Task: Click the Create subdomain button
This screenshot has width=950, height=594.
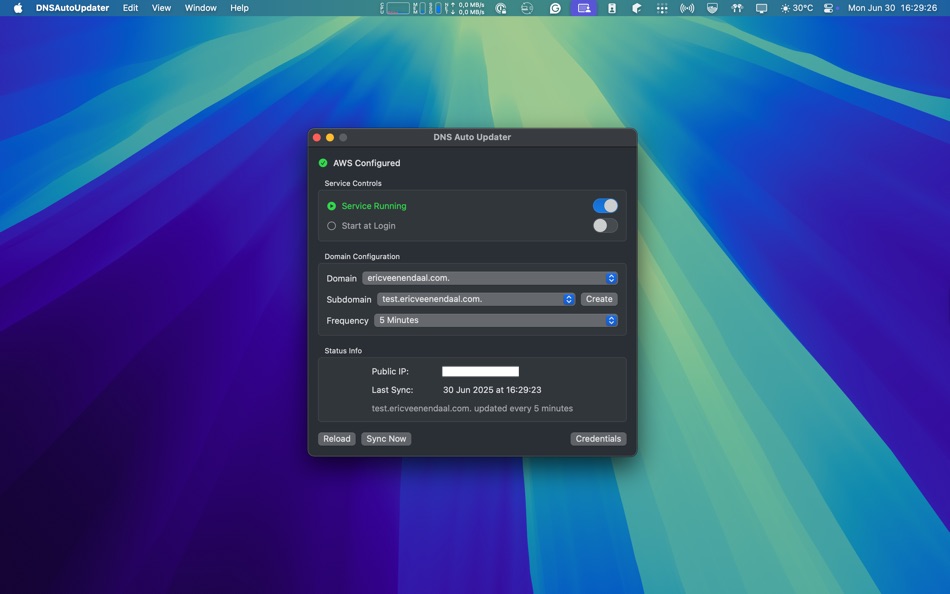Action: (599, 299)
